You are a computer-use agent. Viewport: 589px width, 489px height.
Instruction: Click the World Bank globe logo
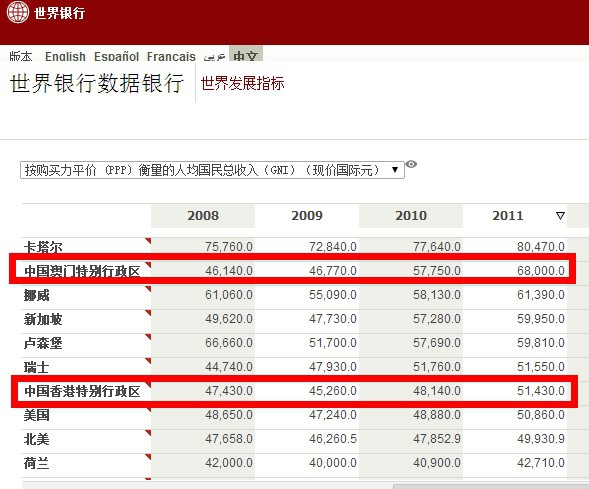[x=18, y=12]
